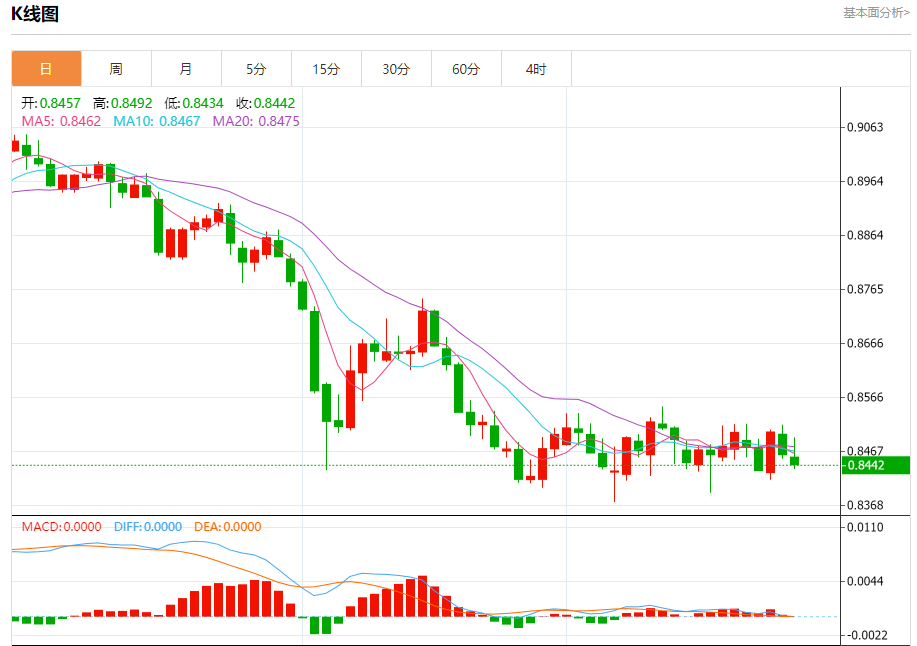The width and height of the screenshot is (917, 646).
Task: Open the 5分 chart tab
Action: [256, 69]
